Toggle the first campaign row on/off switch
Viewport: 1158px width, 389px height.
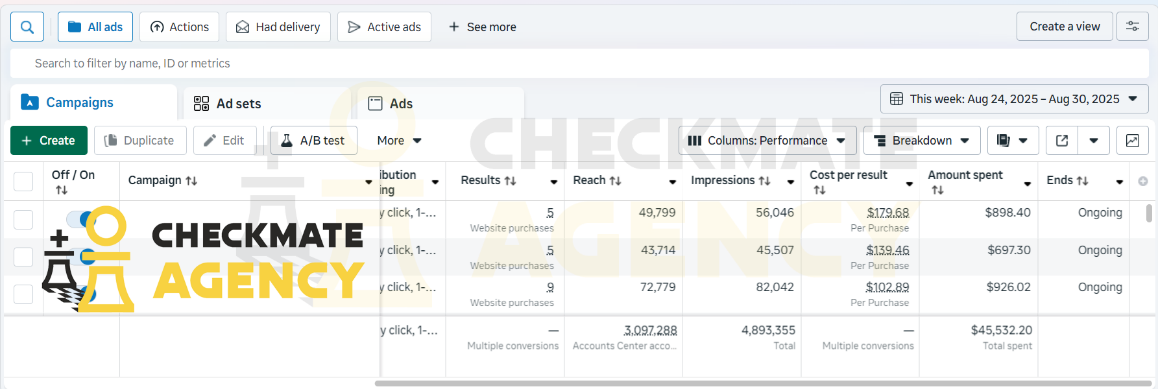80,218
